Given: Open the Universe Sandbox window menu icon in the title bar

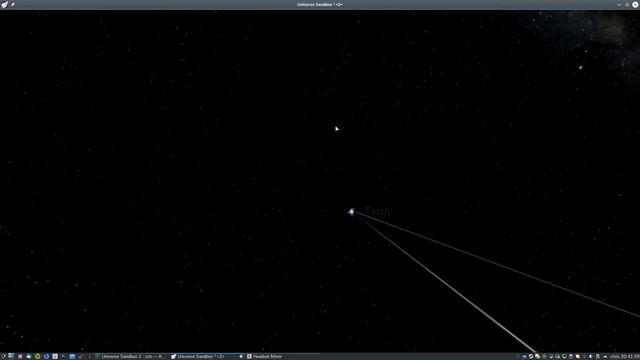Looking at the screenshot, I should click(x=4, y=4).
